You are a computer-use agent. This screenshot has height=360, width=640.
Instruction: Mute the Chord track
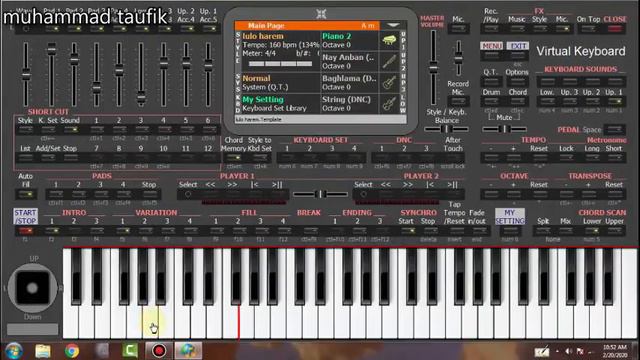[518, 101]
